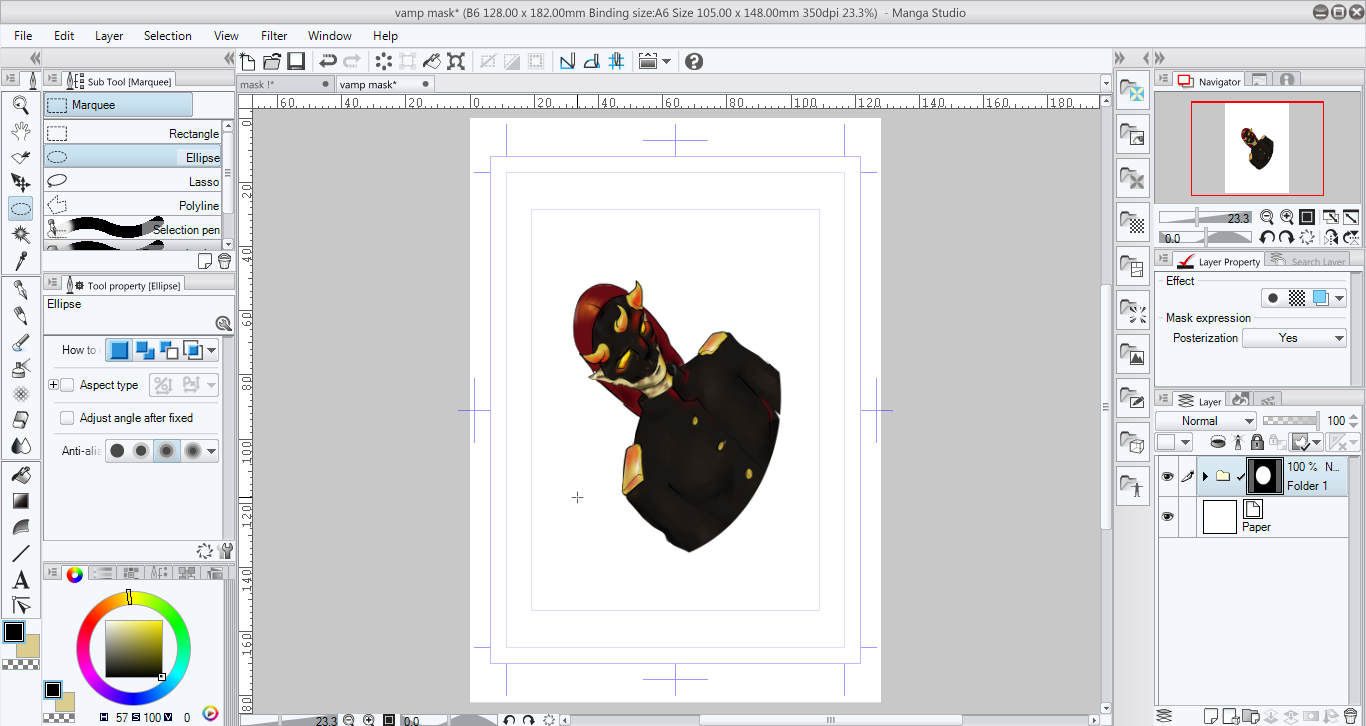Click the Folder 1 layer mask thumbnail
Viewport: 1366px width, 726px height.
point(1264,476)
